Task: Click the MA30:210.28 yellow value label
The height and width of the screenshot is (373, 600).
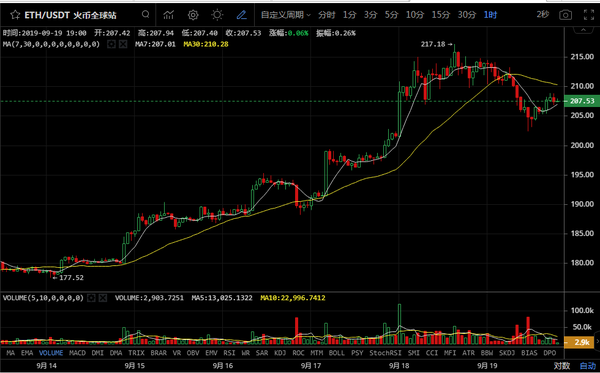Action: point(206,44)
